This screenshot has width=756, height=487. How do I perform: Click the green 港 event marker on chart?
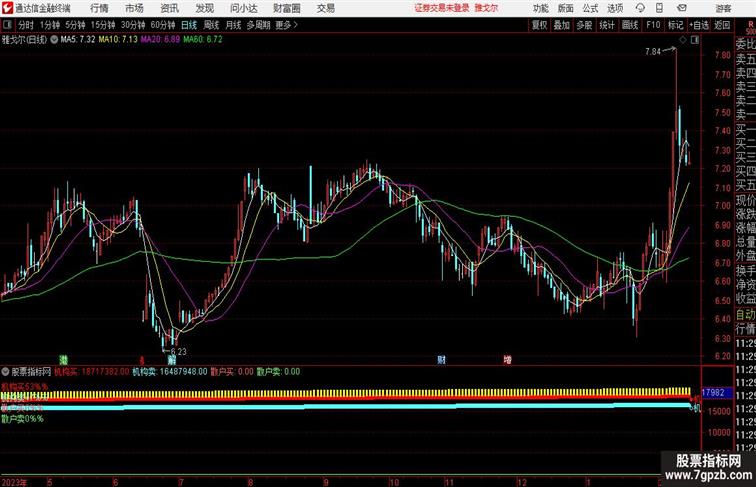click(x=63, y=360)
